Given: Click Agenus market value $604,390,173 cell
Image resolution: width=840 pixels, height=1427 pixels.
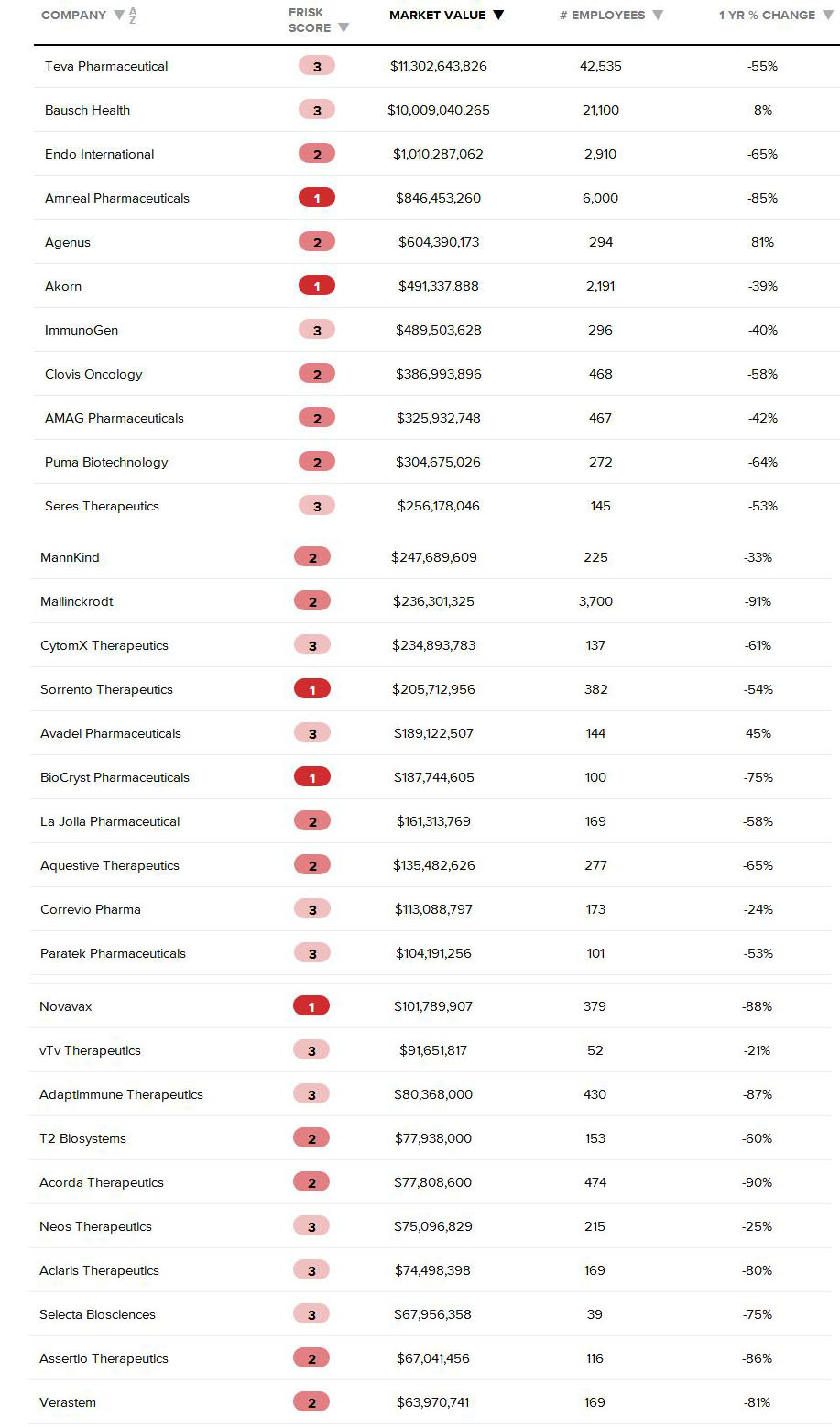Looking at the screenshot, I should [438, 242].
